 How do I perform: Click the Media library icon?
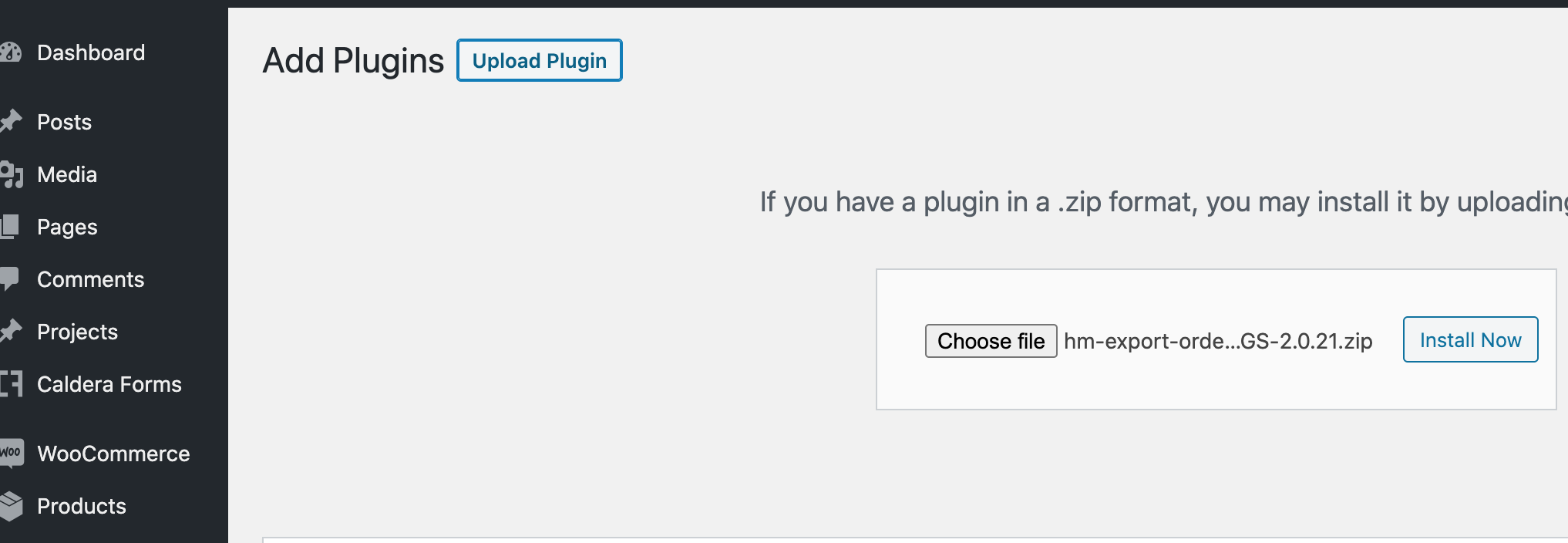click(12, 174)
